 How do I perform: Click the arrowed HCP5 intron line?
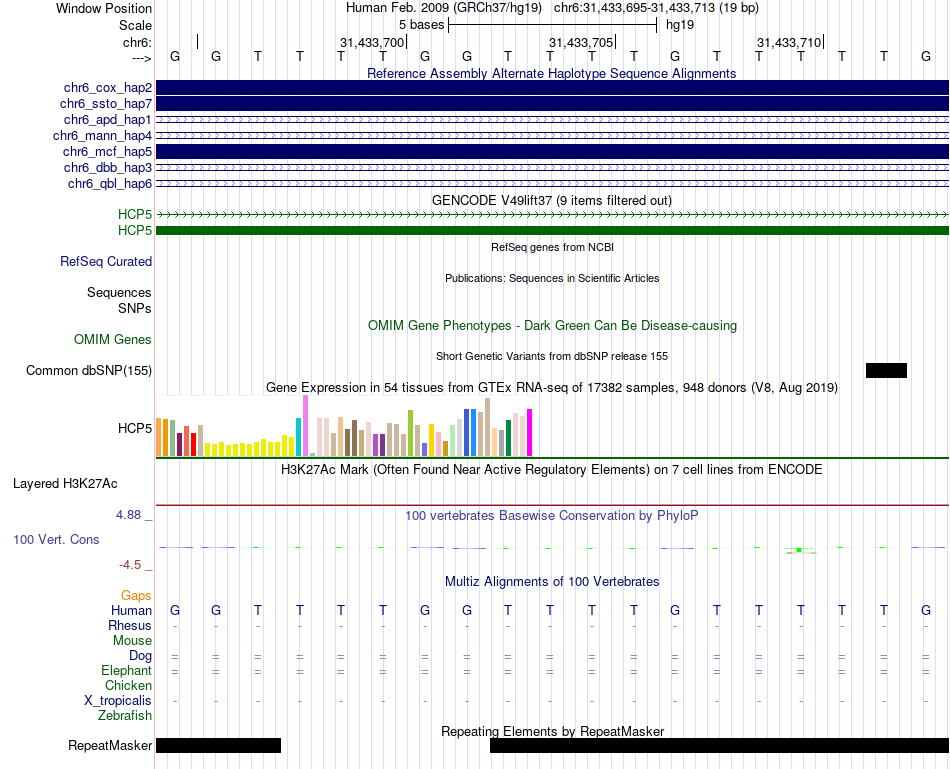[552, 215]
